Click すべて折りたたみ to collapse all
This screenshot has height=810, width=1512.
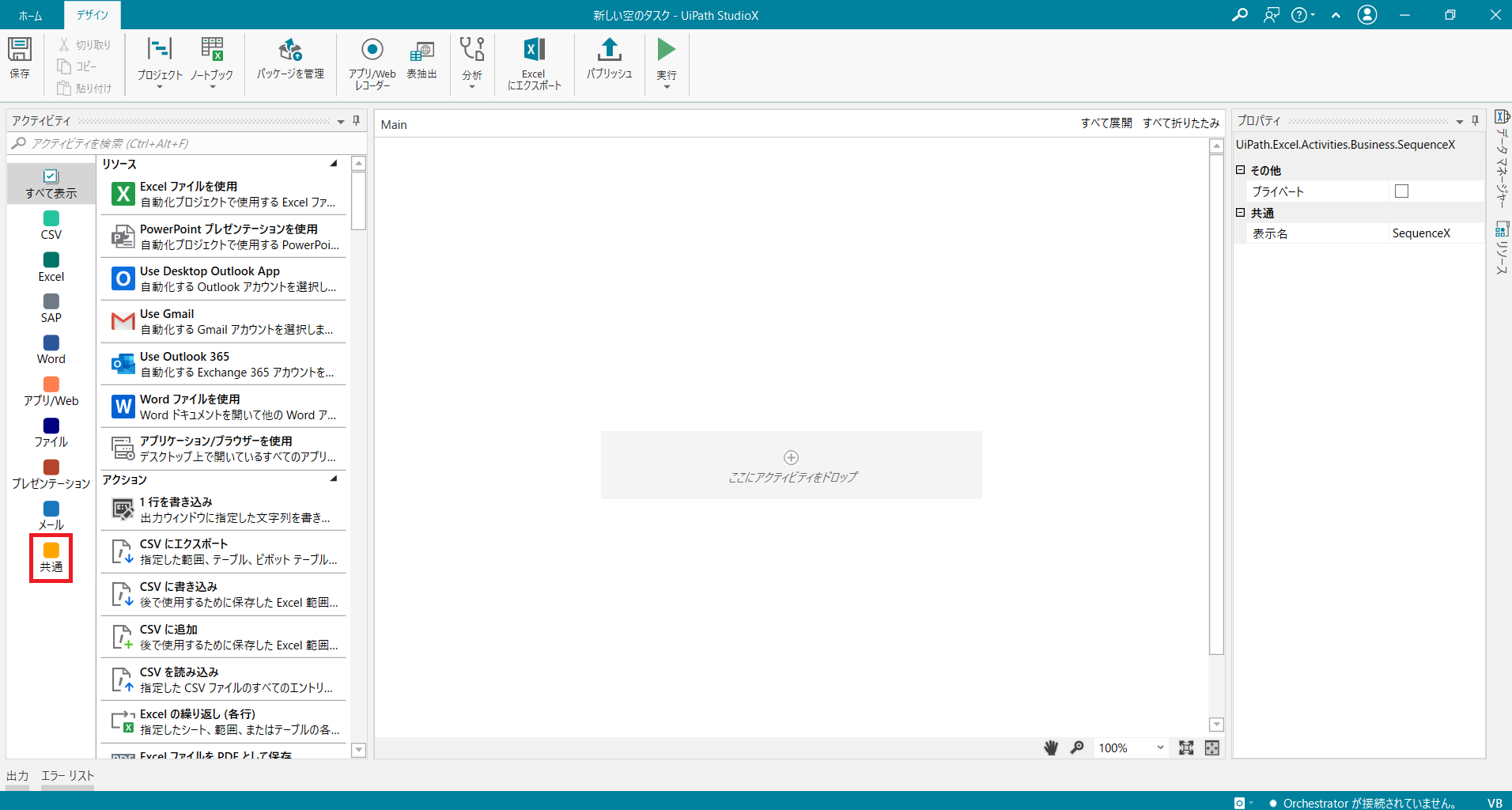pyautogui.click(x=1181, y=123)
